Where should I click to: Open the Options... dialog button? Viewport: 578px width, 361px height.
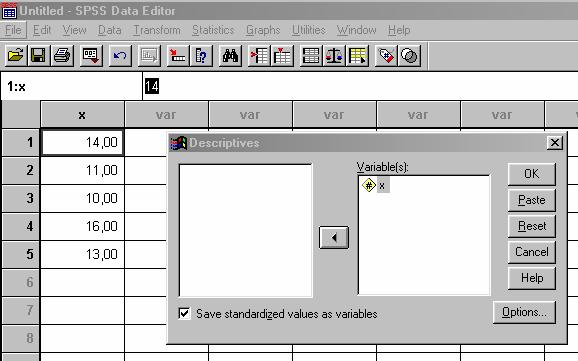point(524,312)
